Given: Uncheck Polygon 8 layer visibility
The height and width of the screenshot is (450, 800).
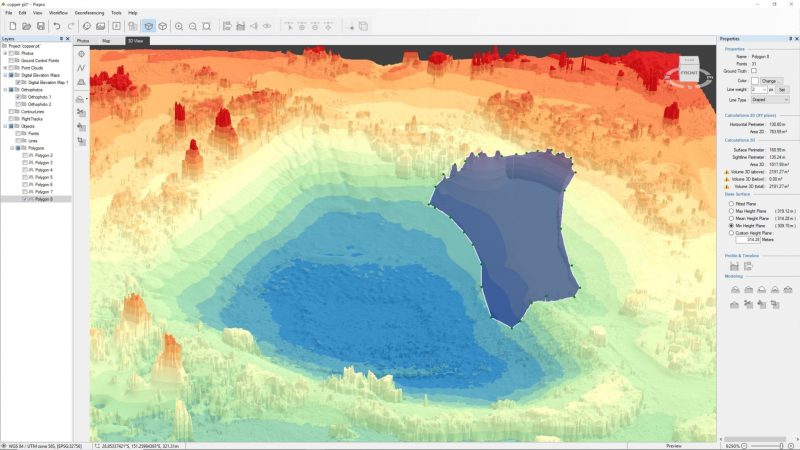Looking at the screenshot, I should 25,199.
